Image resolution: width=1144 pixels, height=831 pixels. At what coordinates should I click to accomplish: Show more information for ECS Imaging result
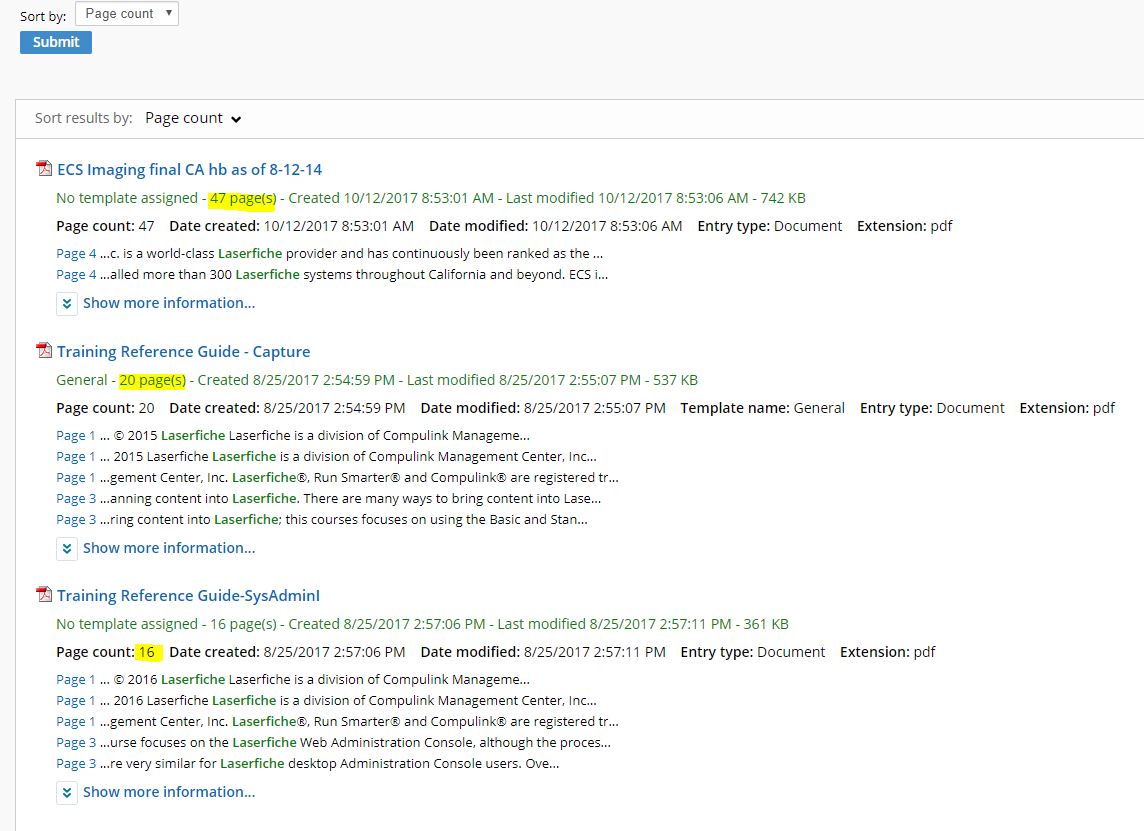168,303
